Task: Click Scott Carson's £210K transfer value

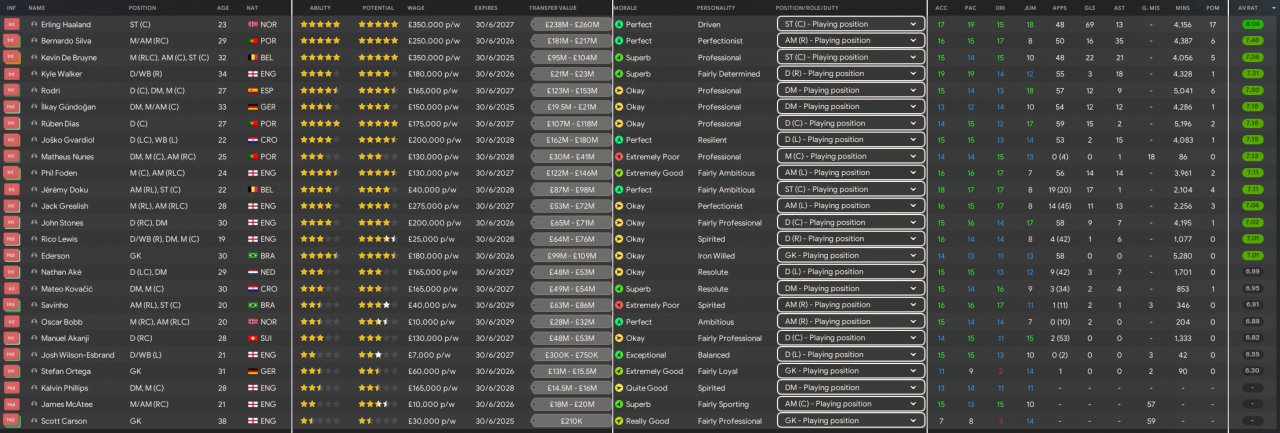Action: coord(571,421)
